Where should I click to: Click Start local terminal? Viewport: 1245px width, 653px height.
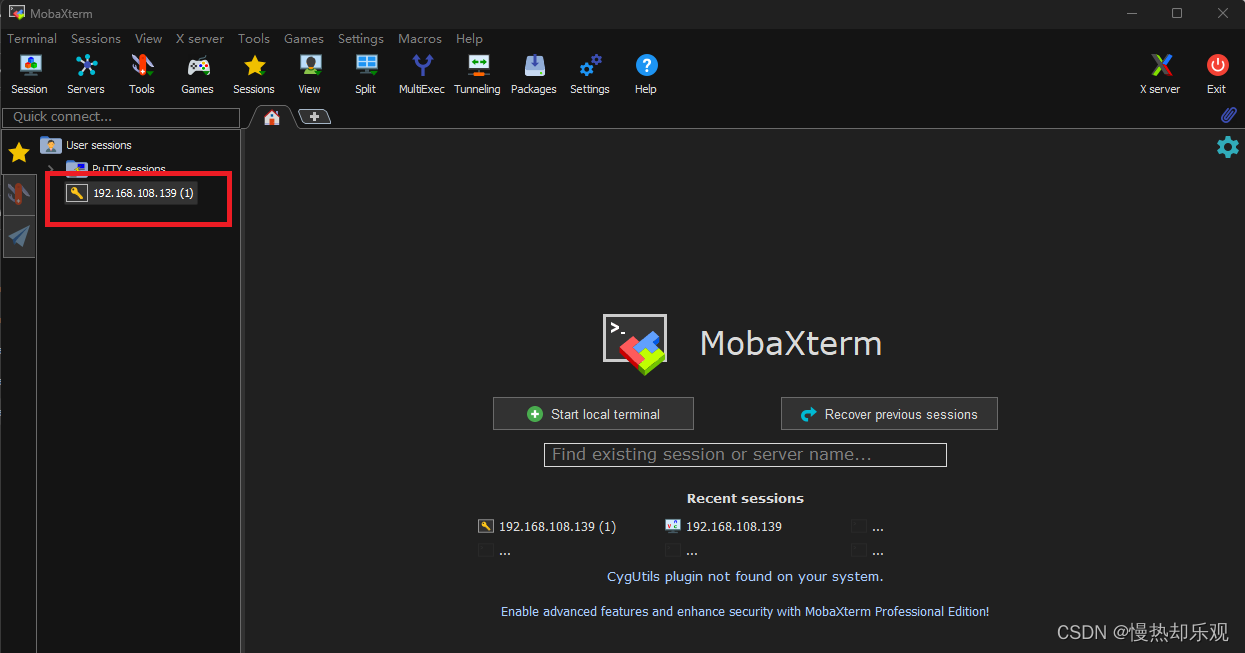[592, 413]
